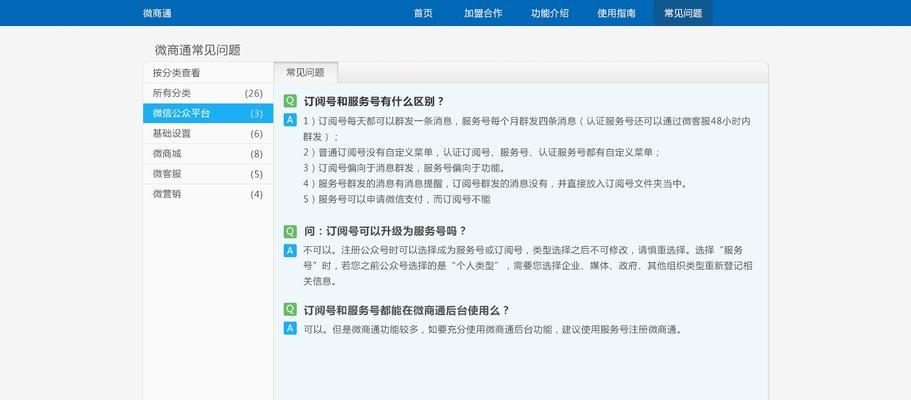Select the 微信公众平台 category
This screenshot has height=400, width=911.
(x=208, y=113)
